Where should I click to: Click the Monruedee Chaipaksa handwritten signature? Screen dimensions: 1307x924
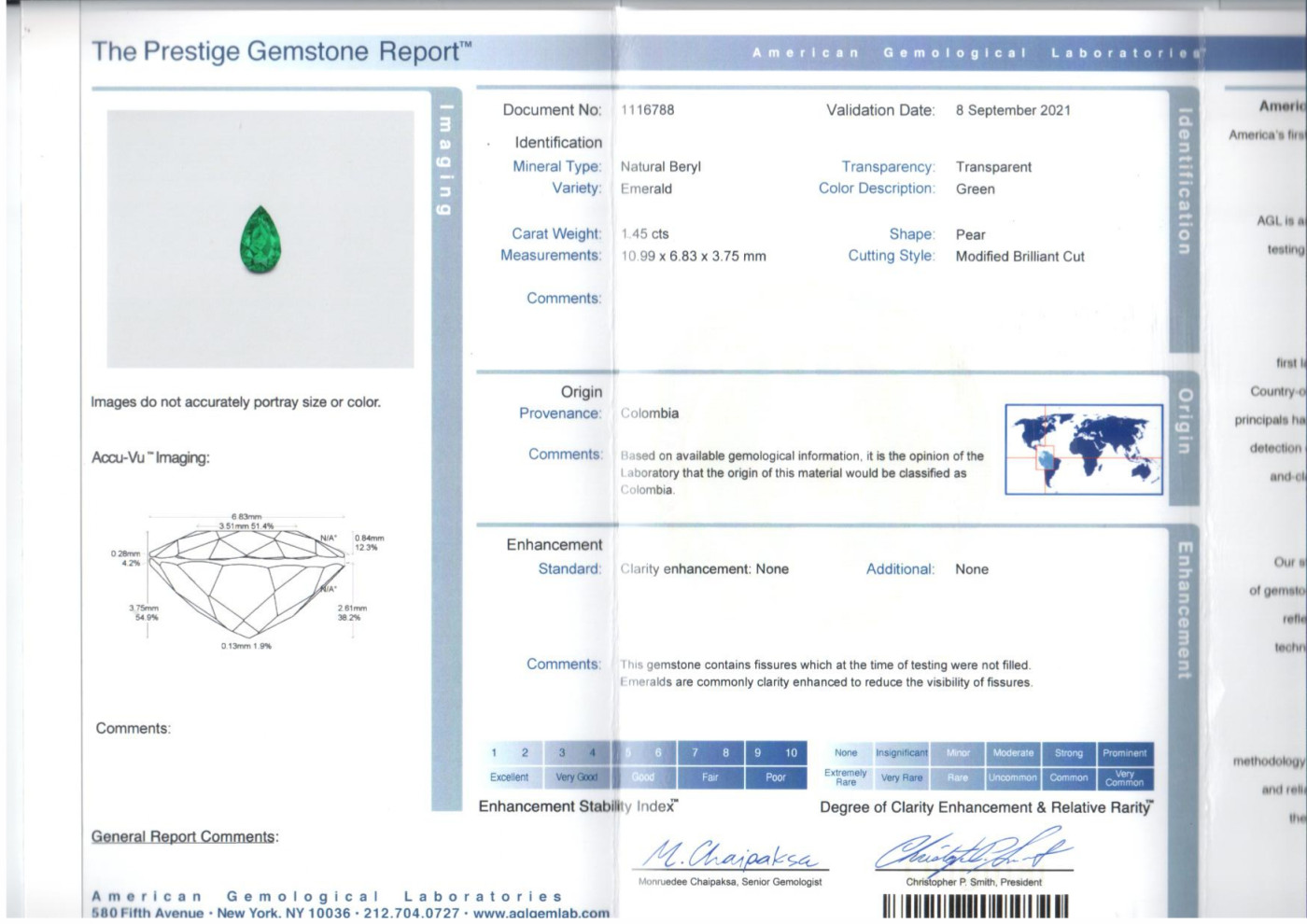731,854
